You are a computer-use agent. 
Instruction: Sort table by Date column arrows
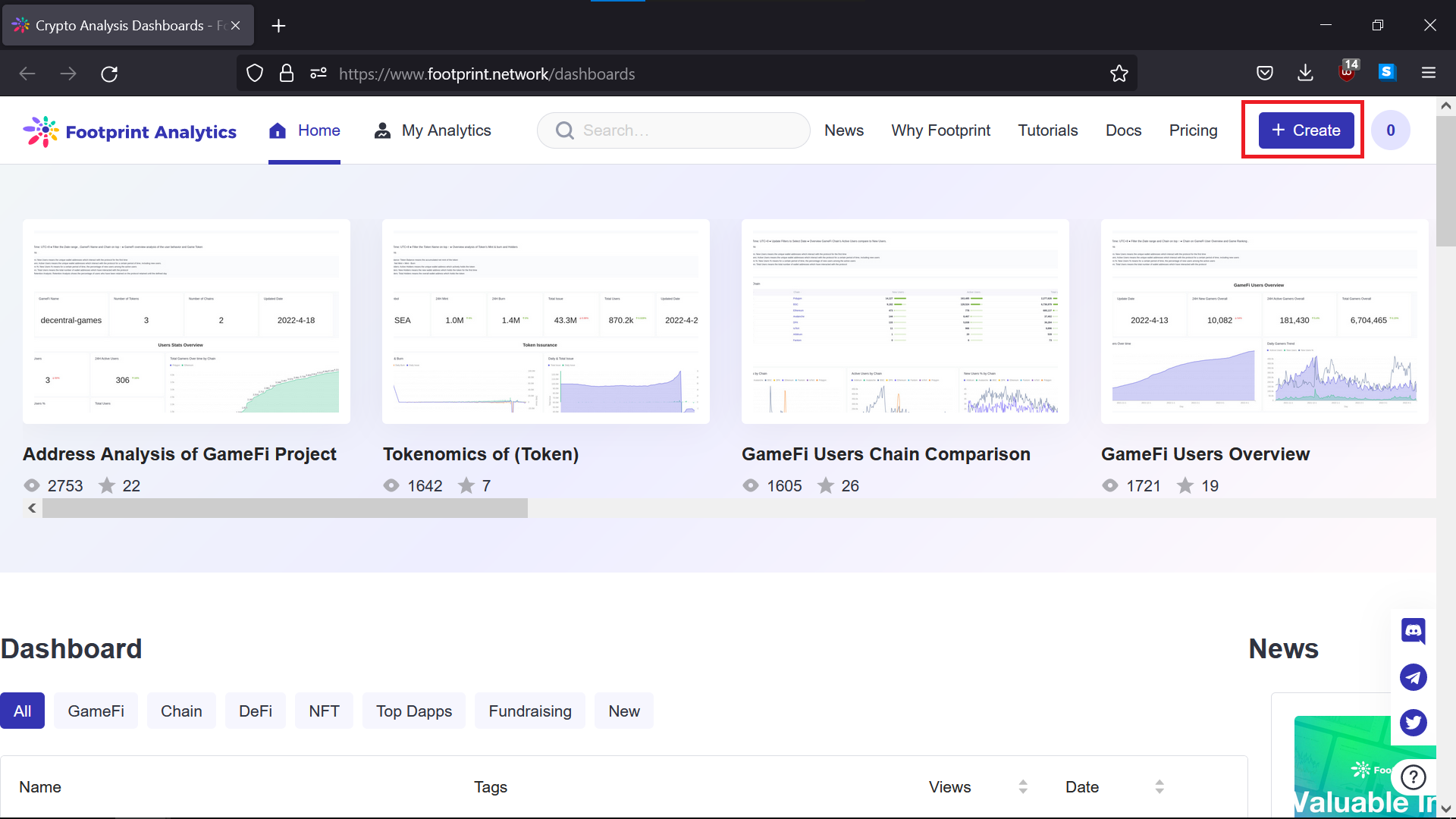pyautogui.click(x=1159, y=787)
